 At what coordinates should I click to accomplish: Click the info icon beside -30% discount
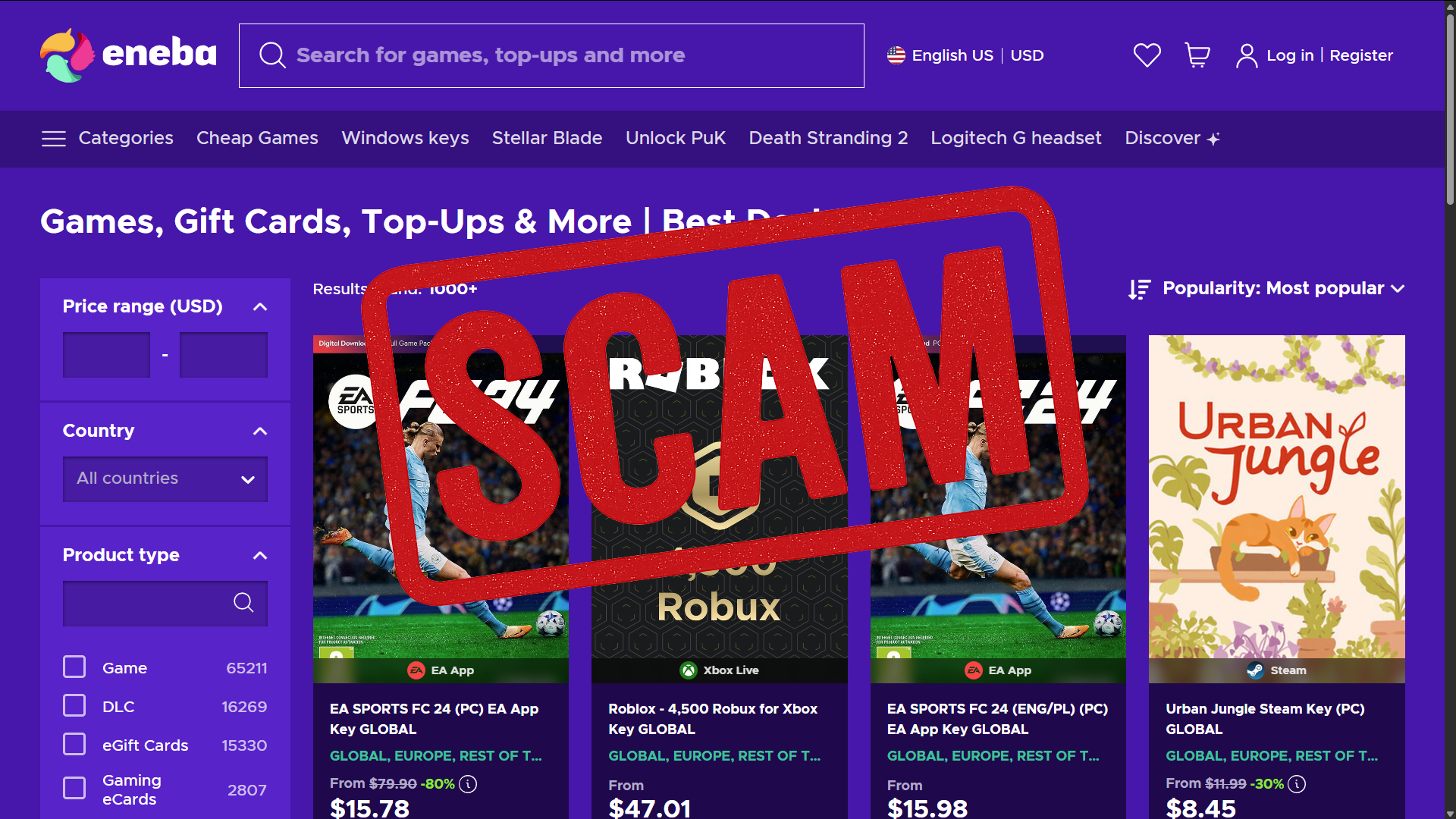pyautogui.click(x=1298, y=784)
